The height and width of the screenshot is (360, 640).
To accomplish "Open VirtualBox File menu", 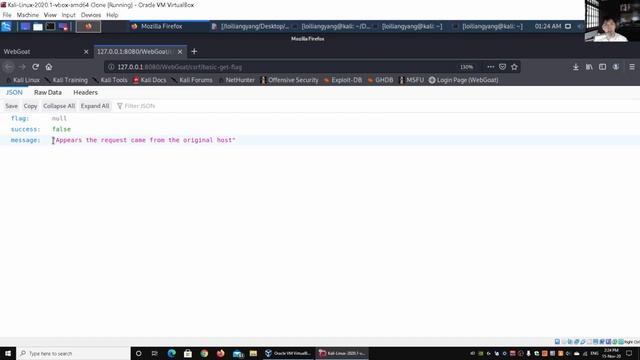I will pos(7,15).
